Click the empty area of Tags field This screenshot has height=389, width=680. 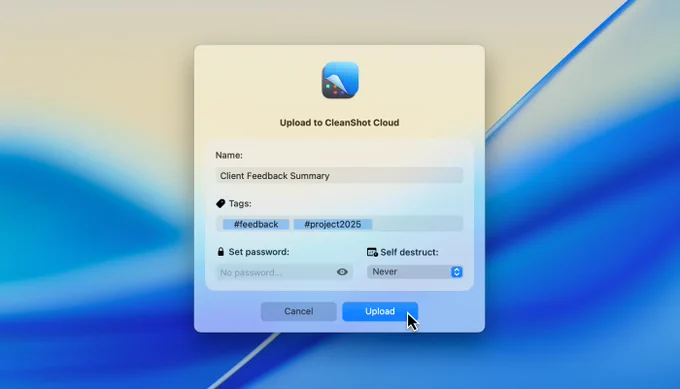tap(417, 224)
